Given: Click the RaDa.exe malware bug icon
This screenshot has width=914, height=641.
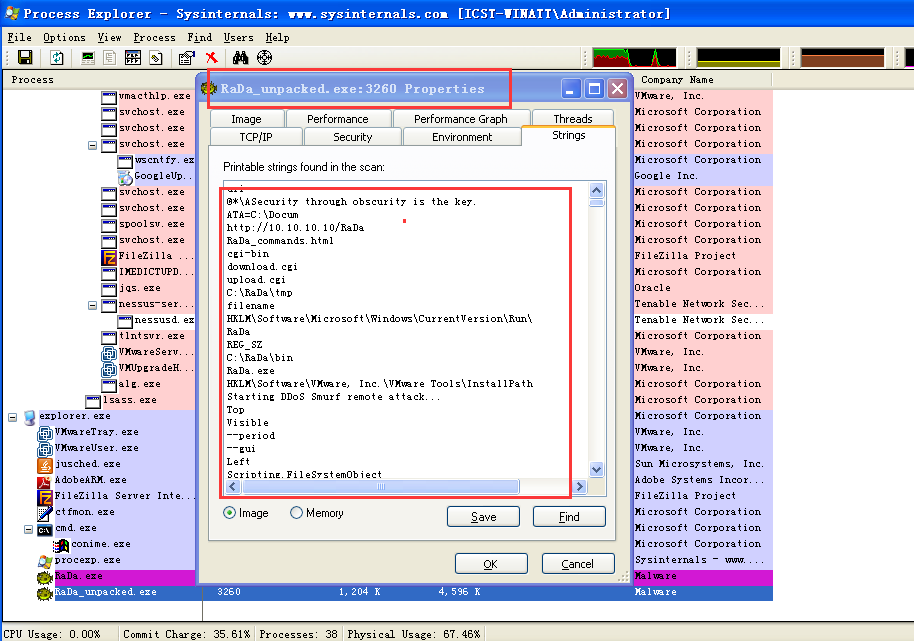Looking at the screenshot, I should pyautogui.click(x=45, y=577).
